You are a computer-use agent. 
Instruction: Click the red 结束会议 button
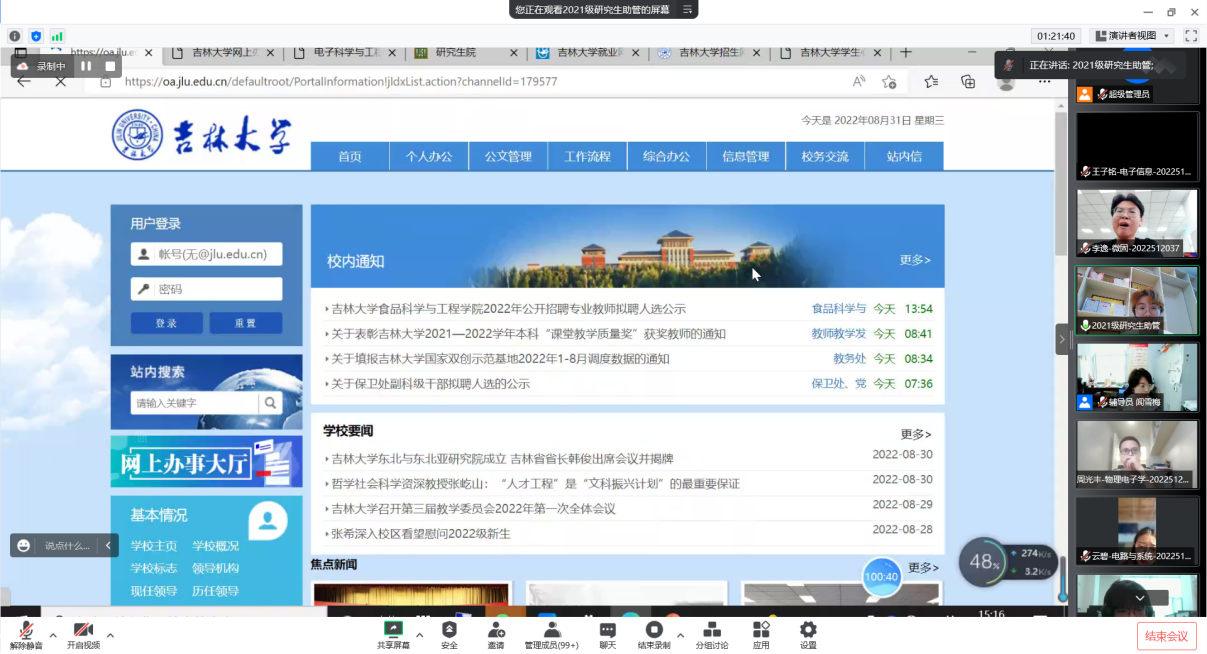(x=1166, y=636)
